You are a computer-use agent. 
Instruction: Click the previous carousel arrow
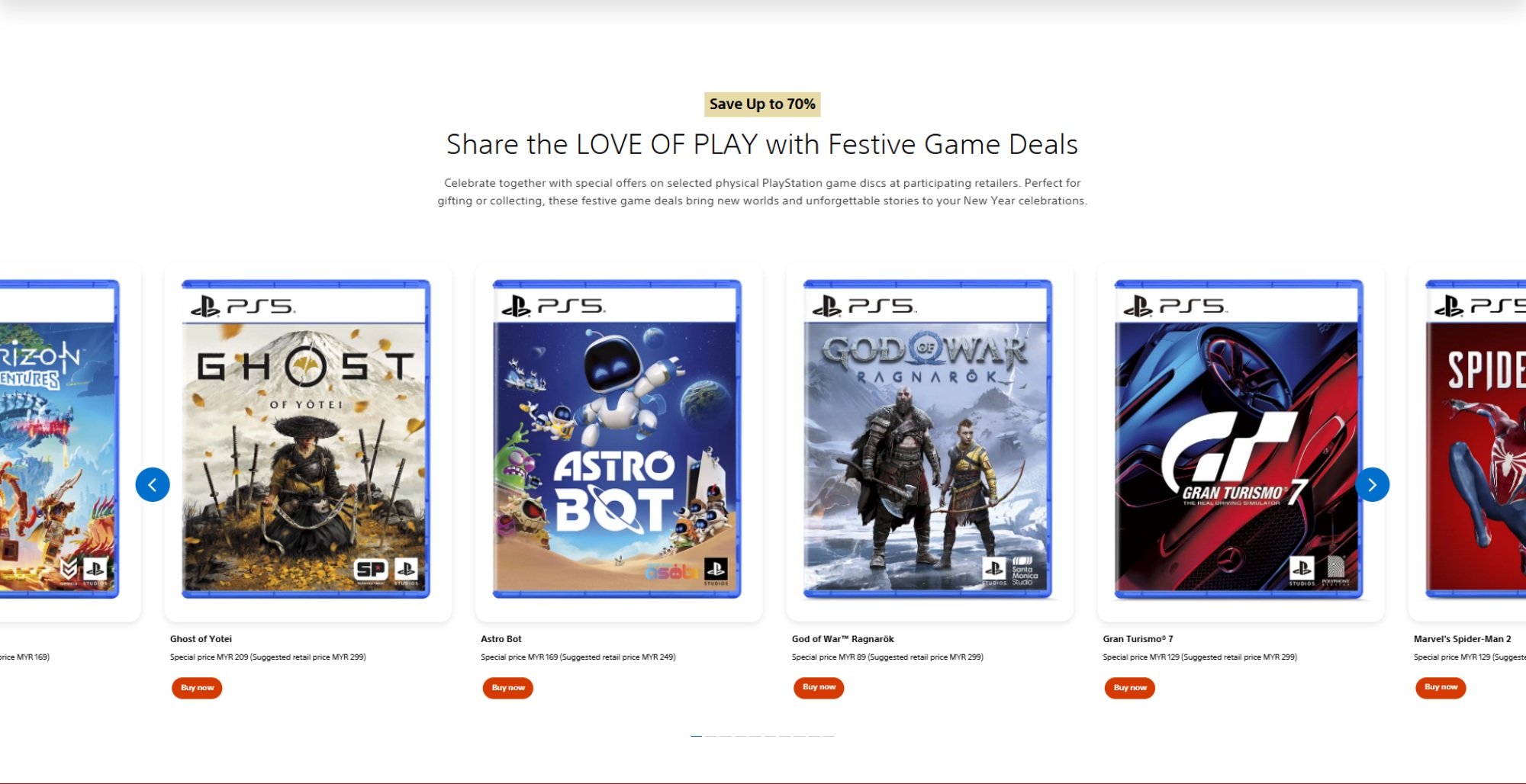pyautogui.click(x=153, y=484)
